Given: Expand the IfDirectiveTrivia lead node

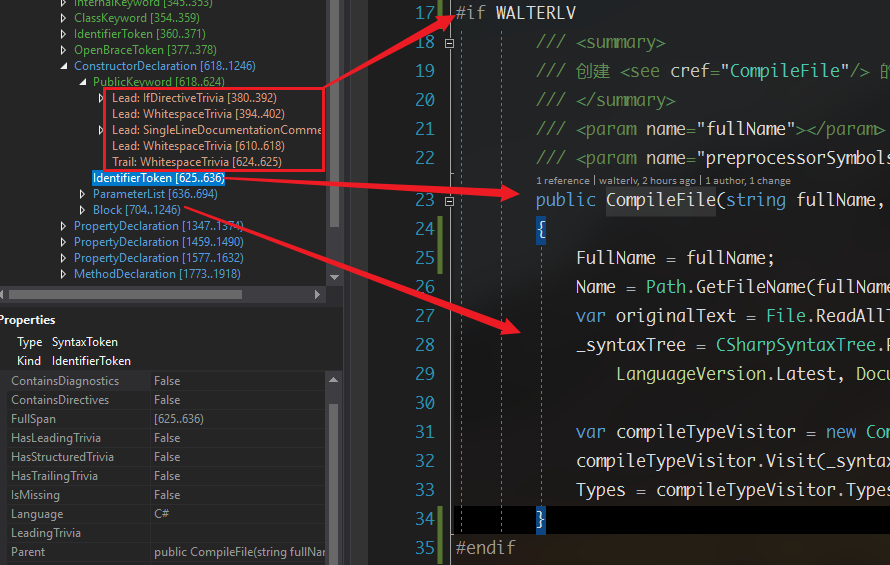Looking at the screenshot, I should click(101, 98).
